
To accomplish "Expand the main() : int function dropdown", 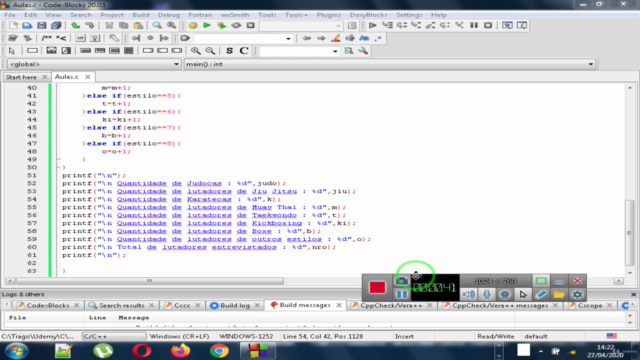I will click(x=591, y=64).
